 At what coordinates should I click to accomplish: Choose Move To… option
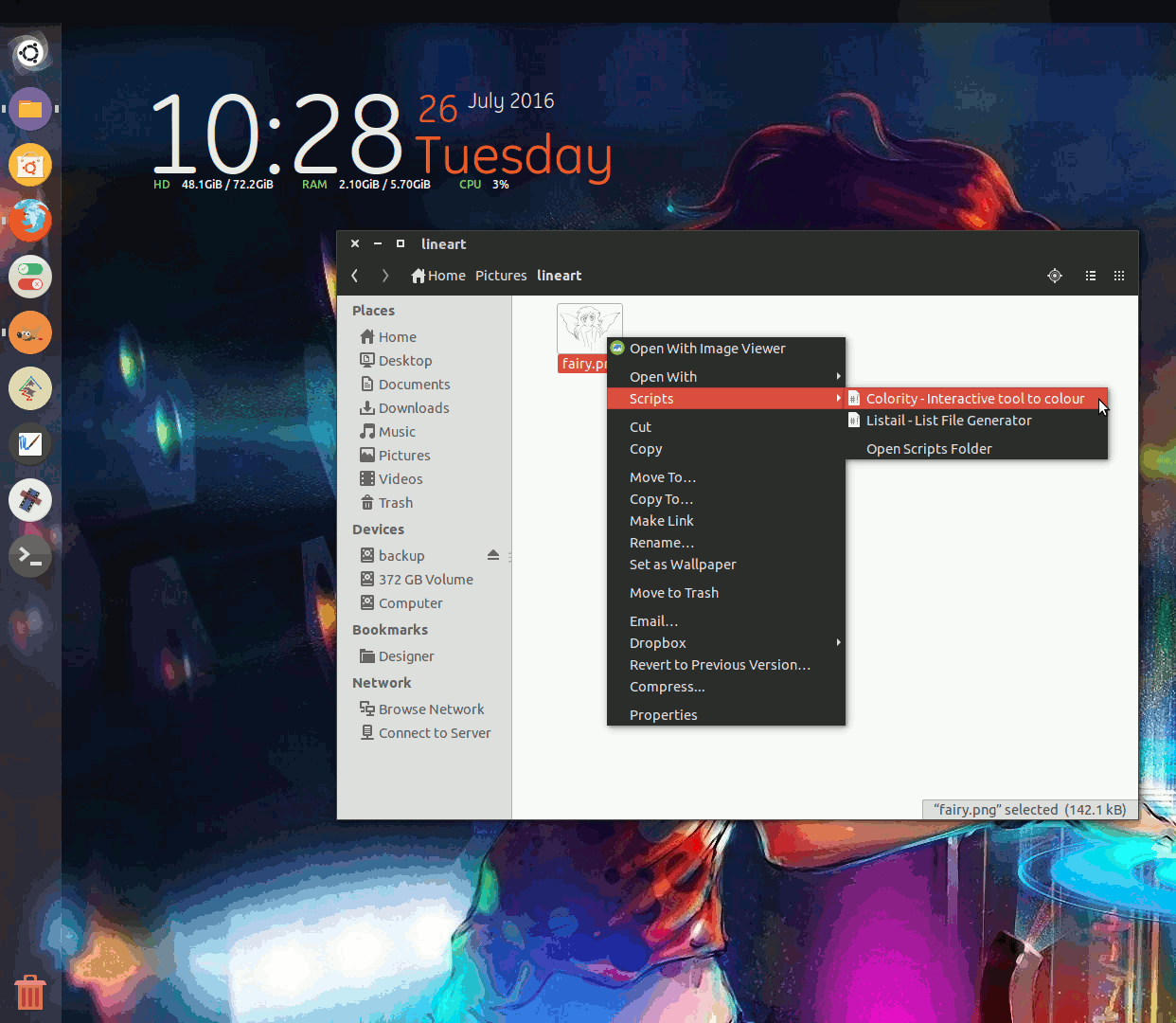tap(726, 477)
